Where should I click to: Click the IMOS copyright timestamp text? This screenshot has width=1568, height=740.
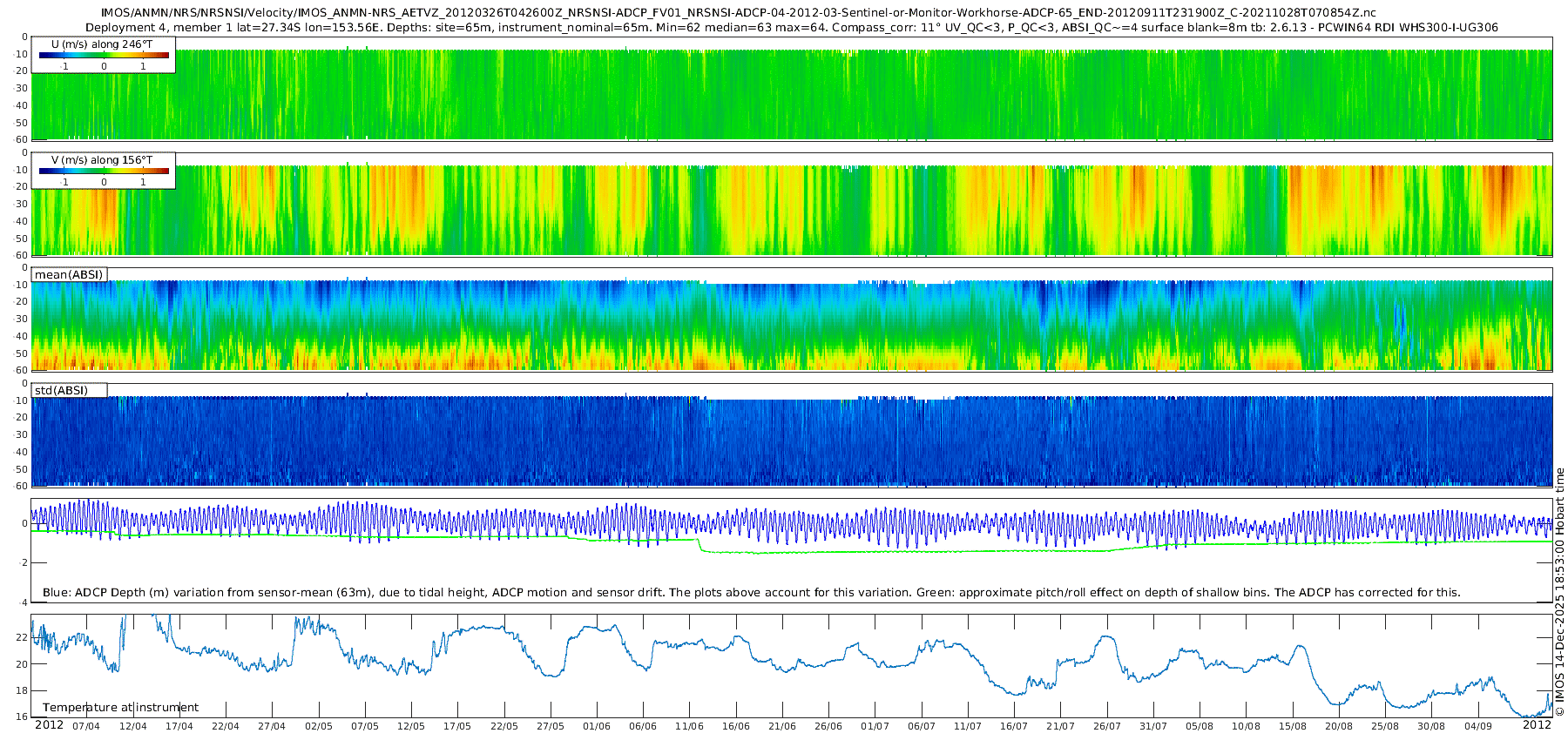pos(1559,592)
